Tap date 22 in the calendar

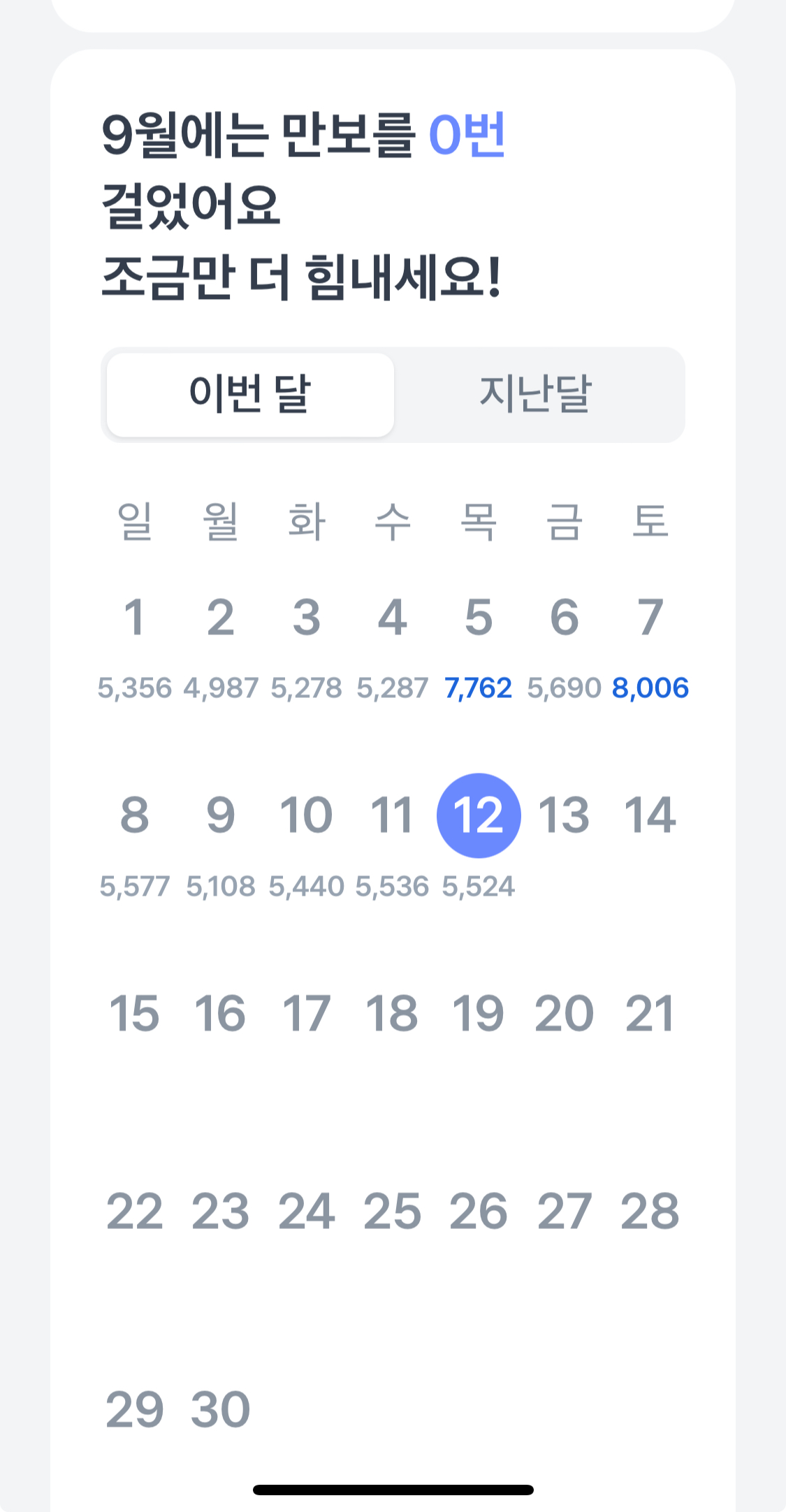tap(134, 1212)
